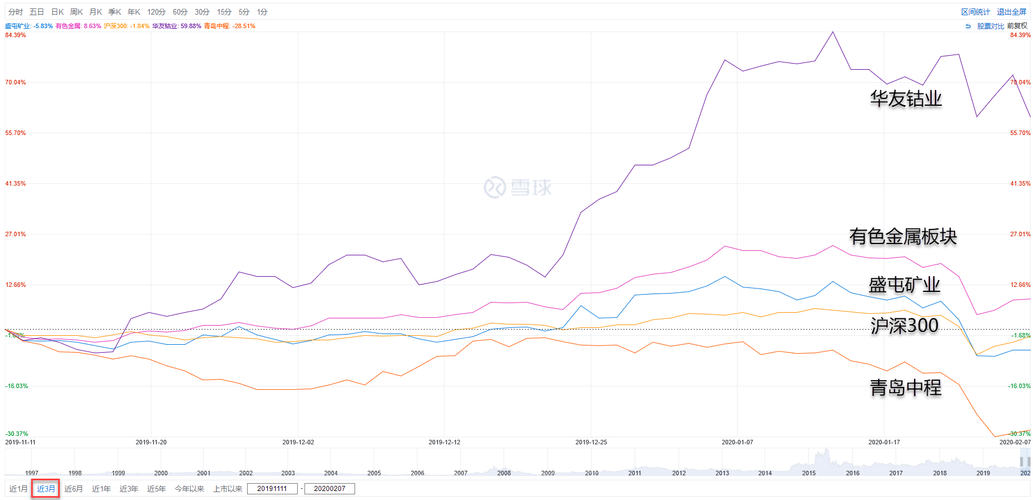1033x500 pixels.
Task: Open 区间统计 range statistics
Action: (x=975, y=12)
